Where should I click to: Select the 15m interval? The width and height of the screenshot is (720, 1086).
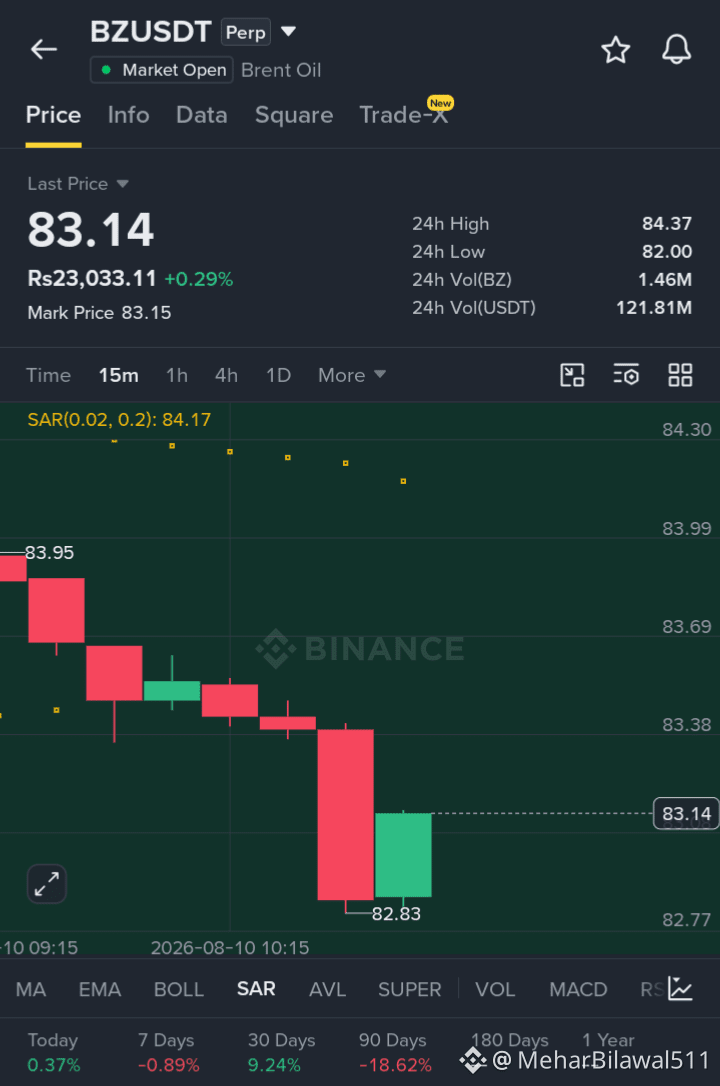coord(118,375)
